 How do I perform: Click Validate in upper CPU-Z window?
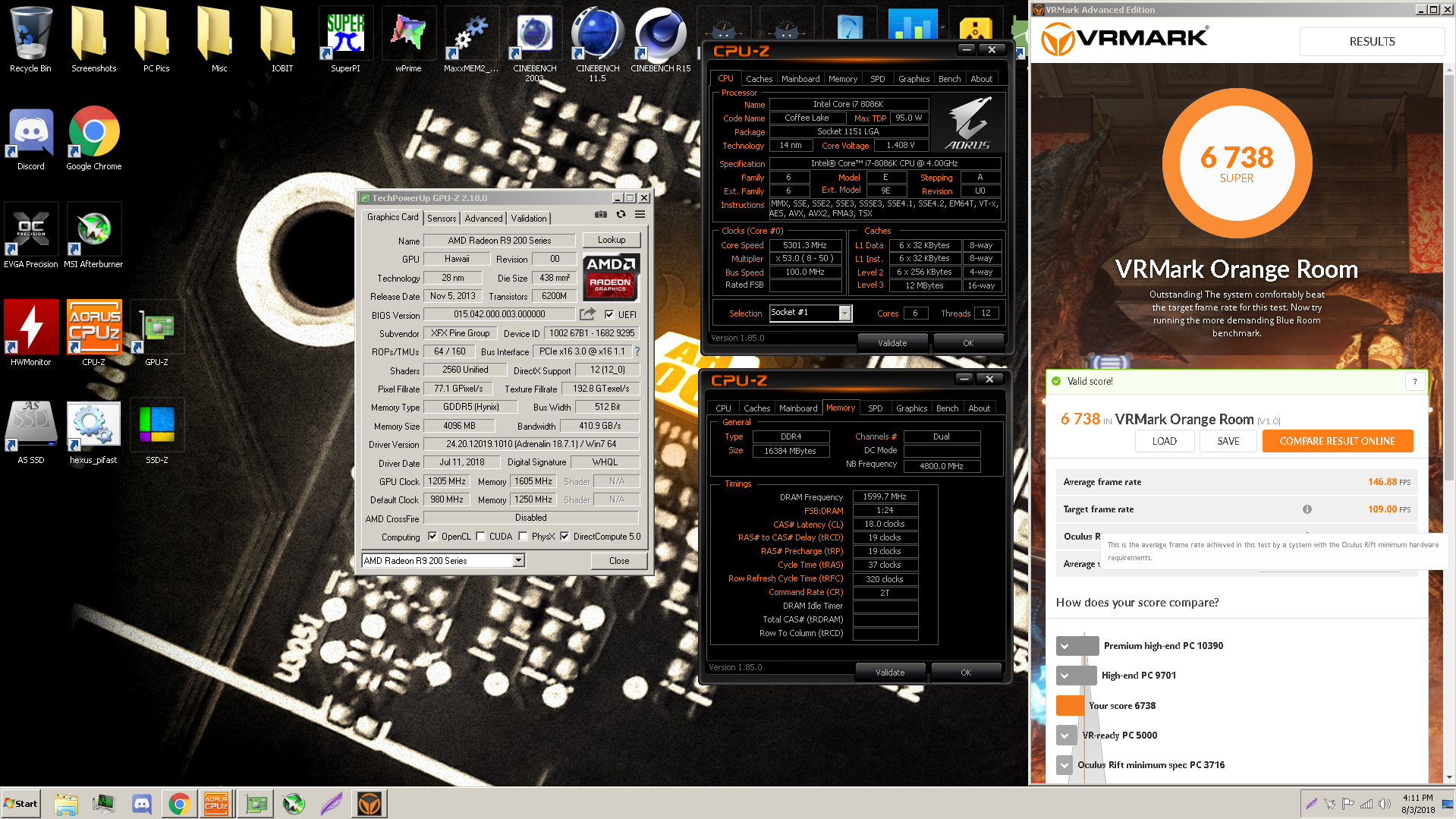point(892,343)
